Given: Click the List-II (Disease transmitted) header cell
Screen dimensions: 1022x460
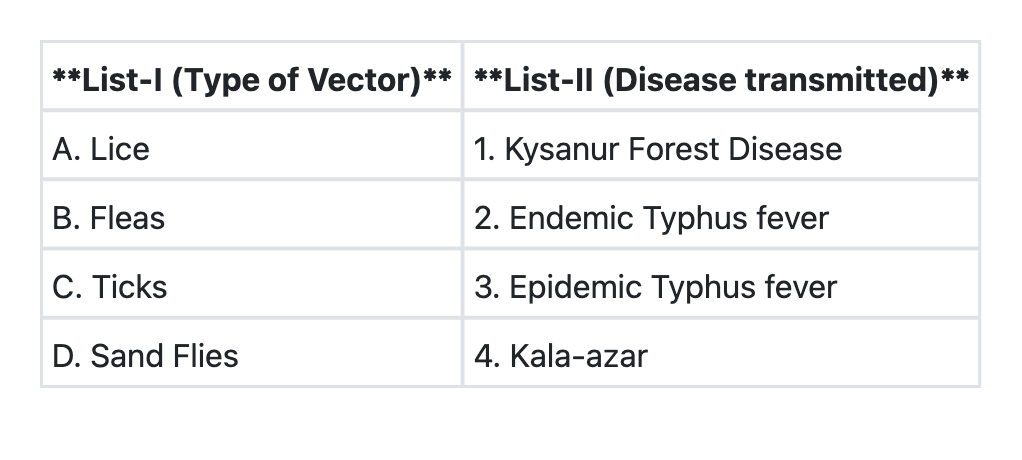Looking at the screenshot, I should coord(721,78).
